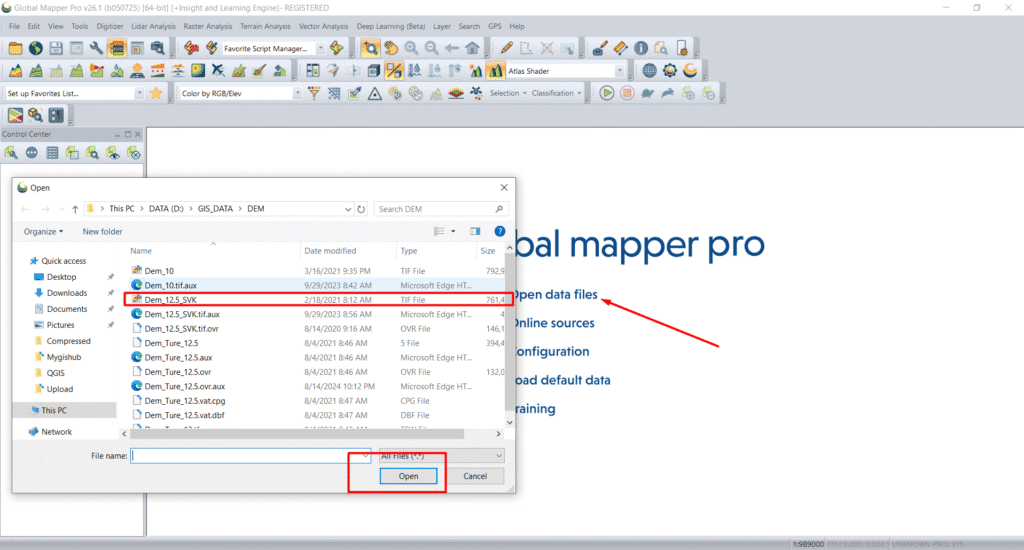
Task: Click the Save Workspace floppy disk icon
Action: pos(56,48)
